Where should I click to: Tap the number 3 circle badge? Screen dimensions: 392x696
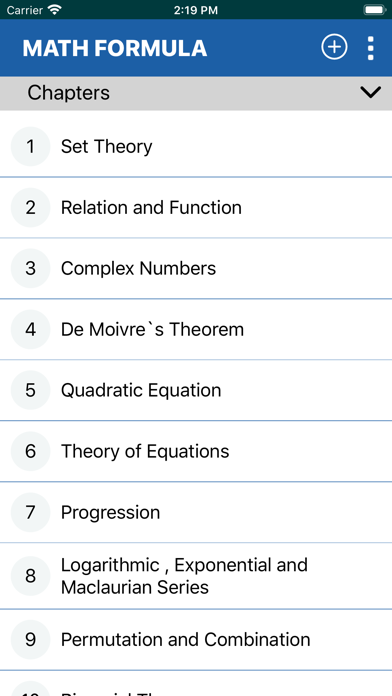(30, 268)
